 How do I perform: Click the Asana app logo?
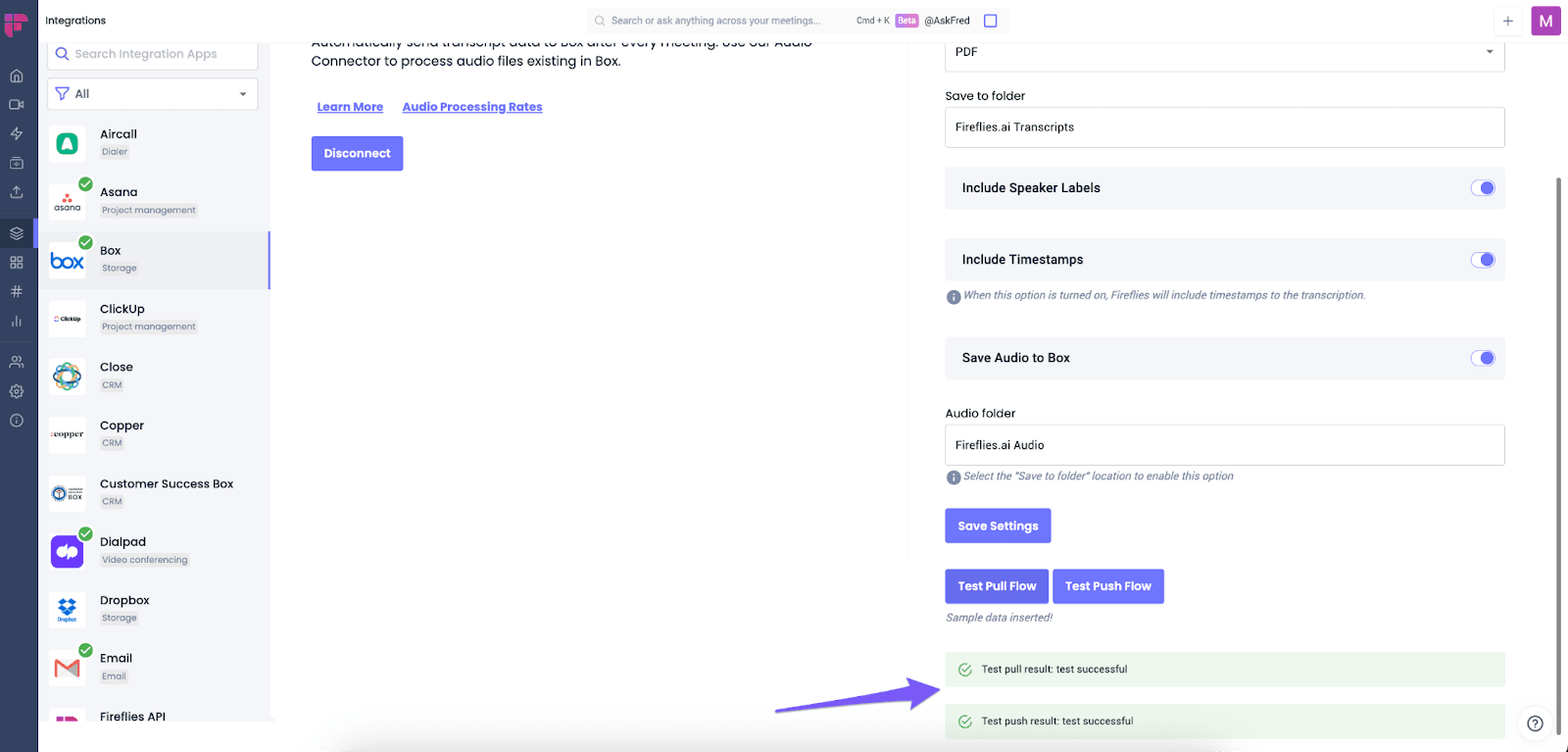(67, 202)
